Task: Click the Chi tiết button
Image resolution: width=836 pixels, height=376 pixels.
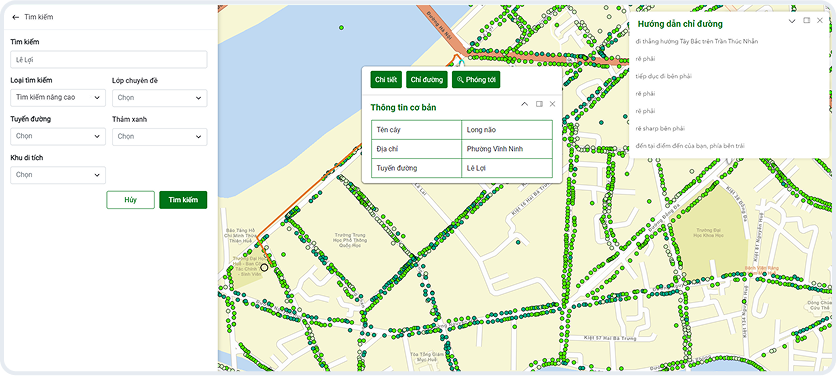Action: pyautogui.click(x=386, y=79)
